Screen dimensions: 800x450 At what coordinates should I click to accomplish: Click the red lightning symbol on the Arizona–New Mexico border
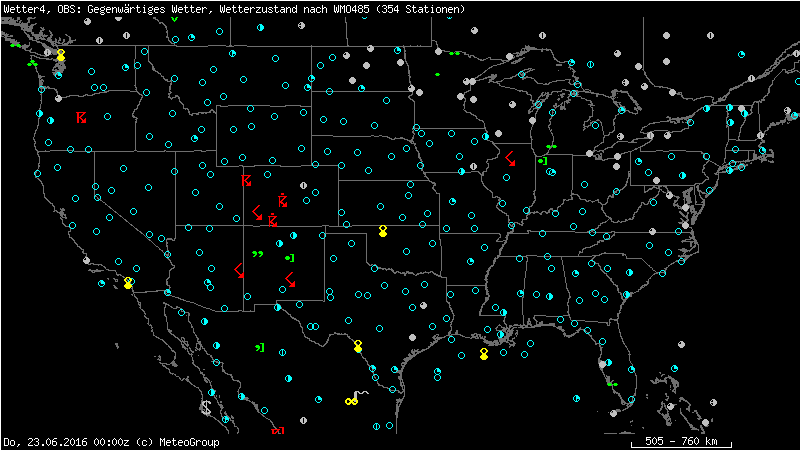pyautogui.click(x=239, y=271)
